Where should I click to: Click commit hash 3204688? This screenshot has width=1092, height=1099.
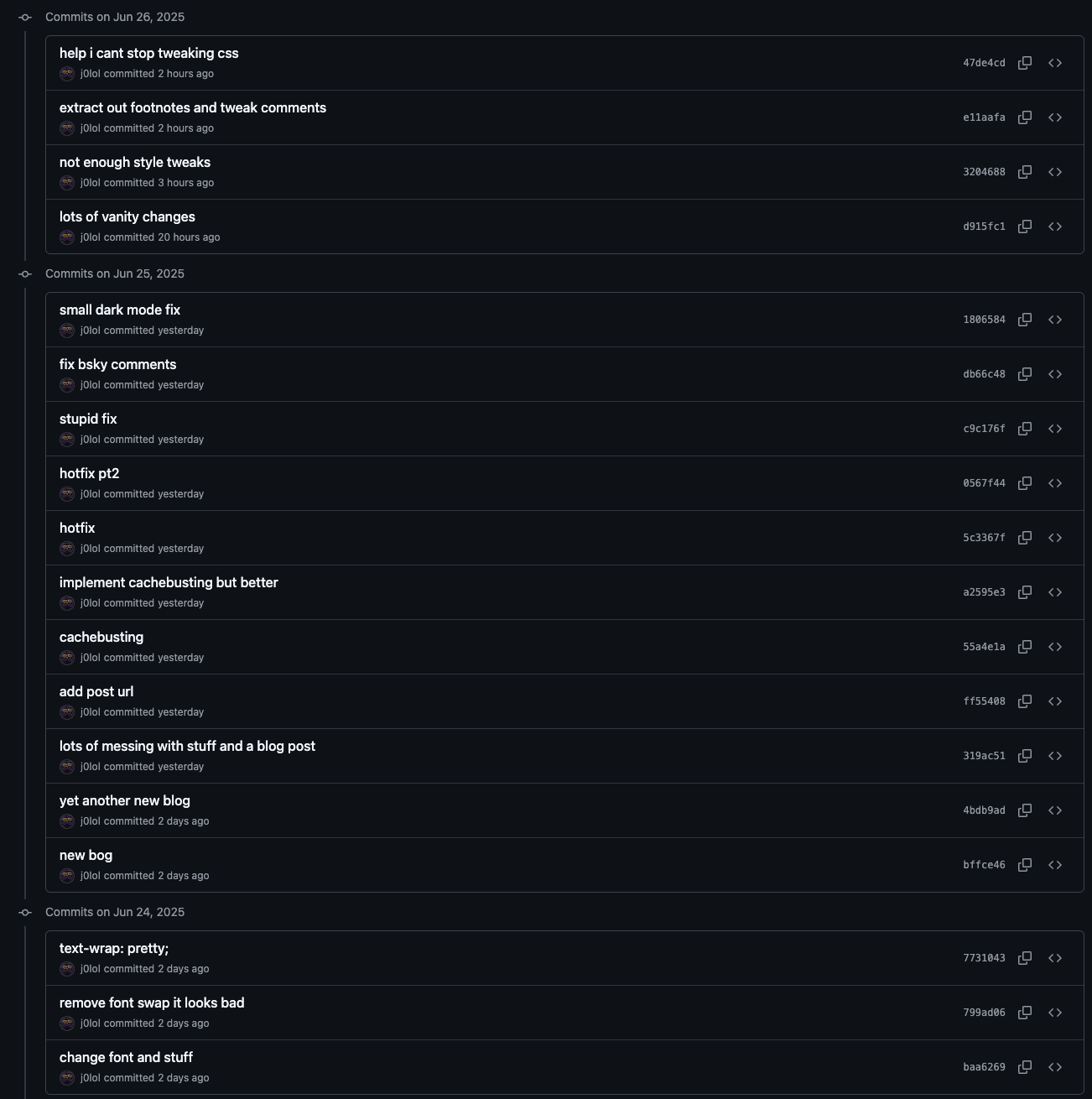click(984, 172)
